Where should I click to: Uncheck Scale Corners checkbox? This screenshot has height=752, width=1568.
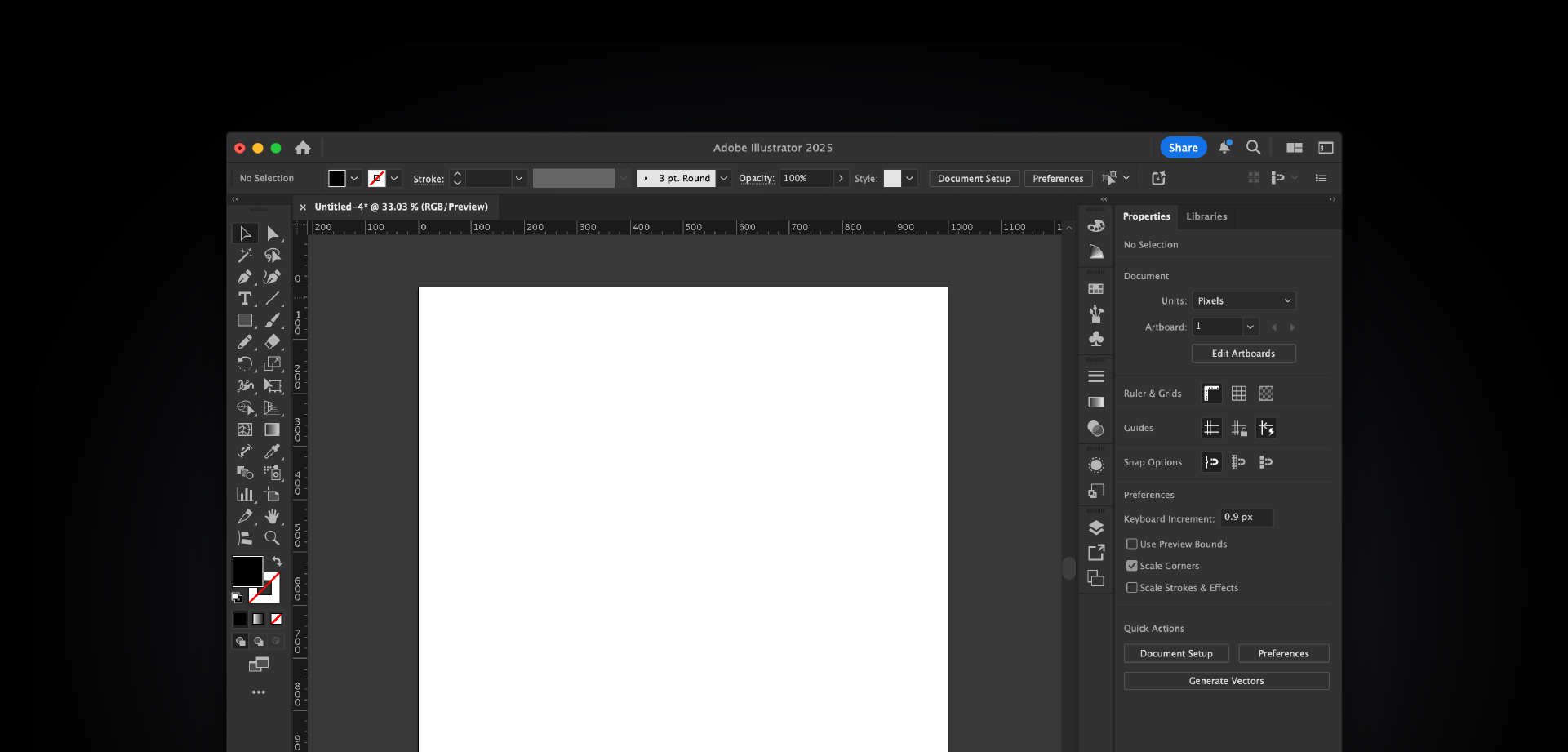pos(1132,566)
